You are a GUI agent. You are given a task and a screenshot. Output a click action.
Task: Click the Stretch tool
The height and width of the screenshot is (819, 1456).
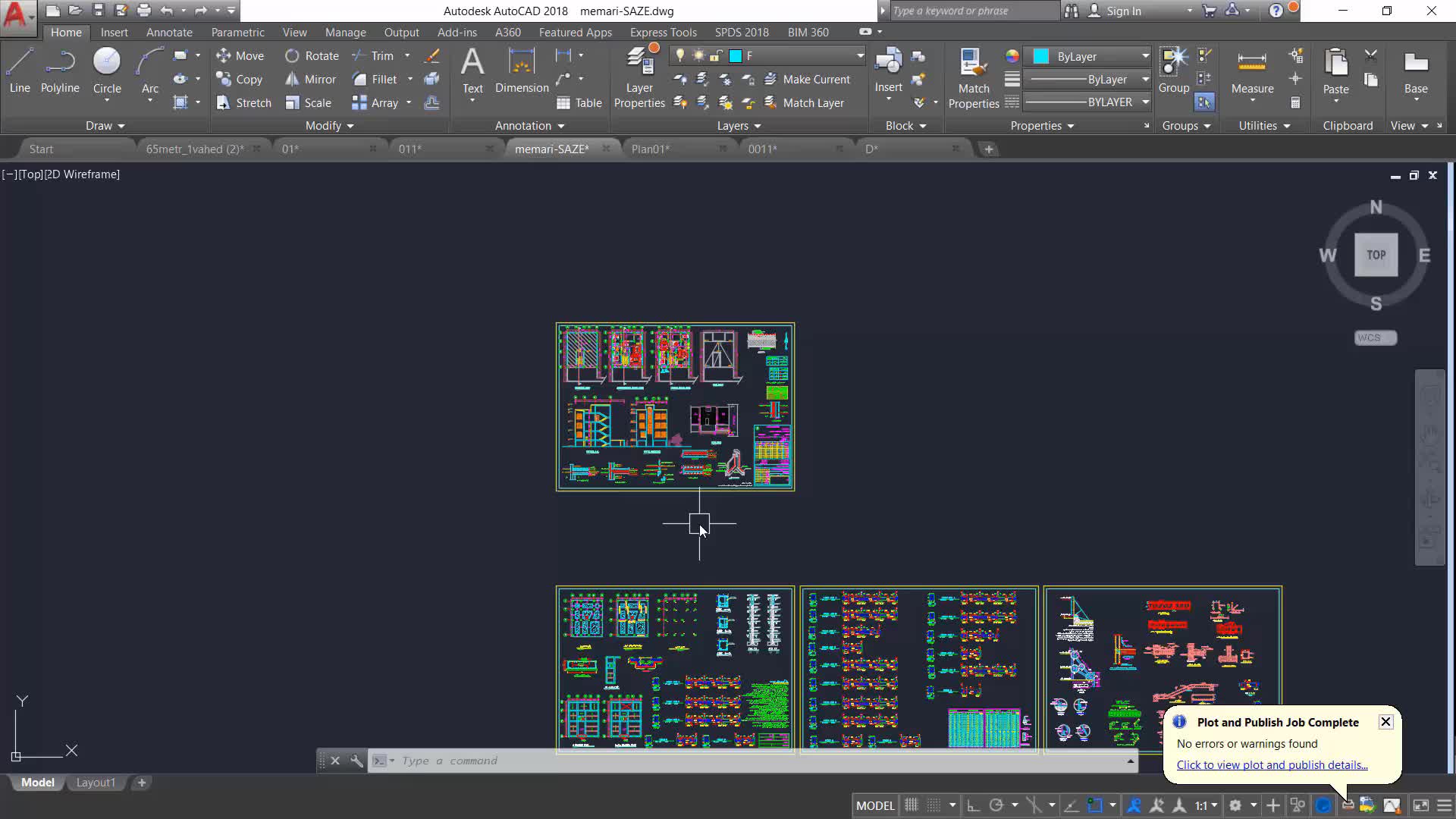[243, 103]
